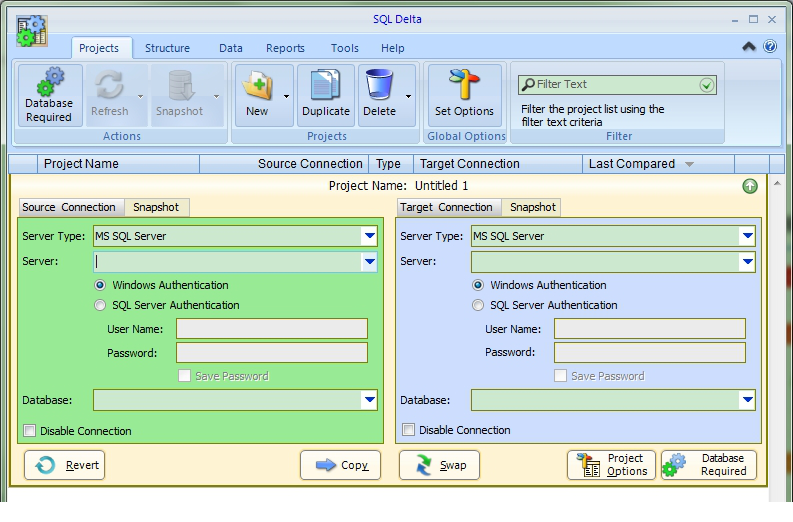The image size is (793, 522).
Task: Expand target Database dropdown
Action: [x=747, y=400]
